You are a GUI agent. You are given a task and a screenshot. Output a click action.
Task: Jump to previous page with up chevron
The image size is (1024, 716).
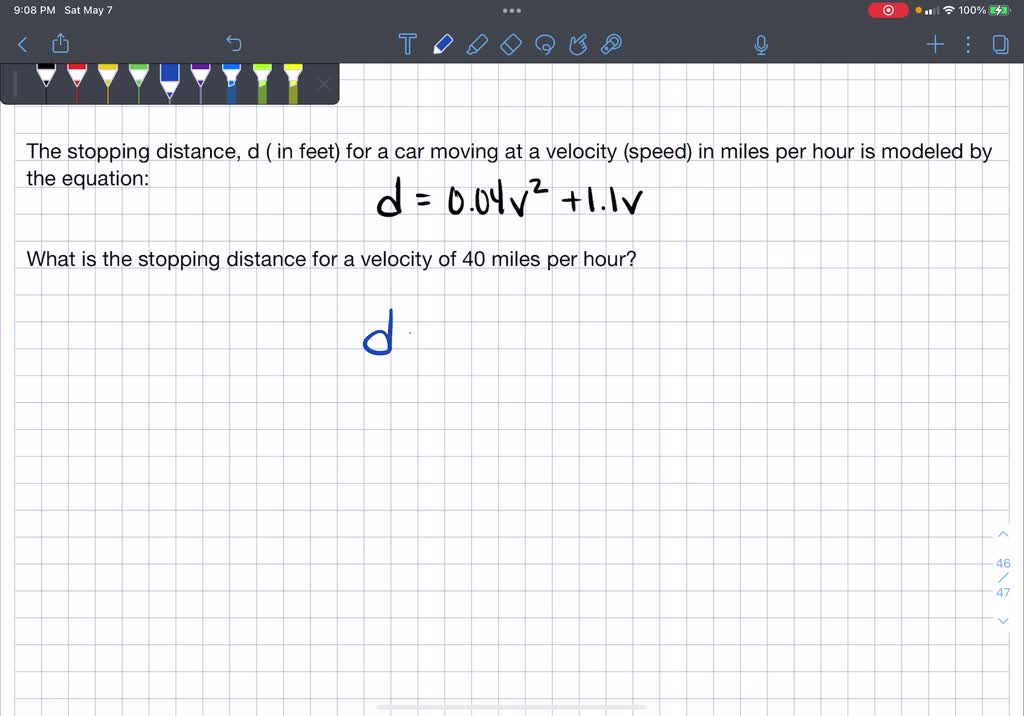tap(1003, 534)
